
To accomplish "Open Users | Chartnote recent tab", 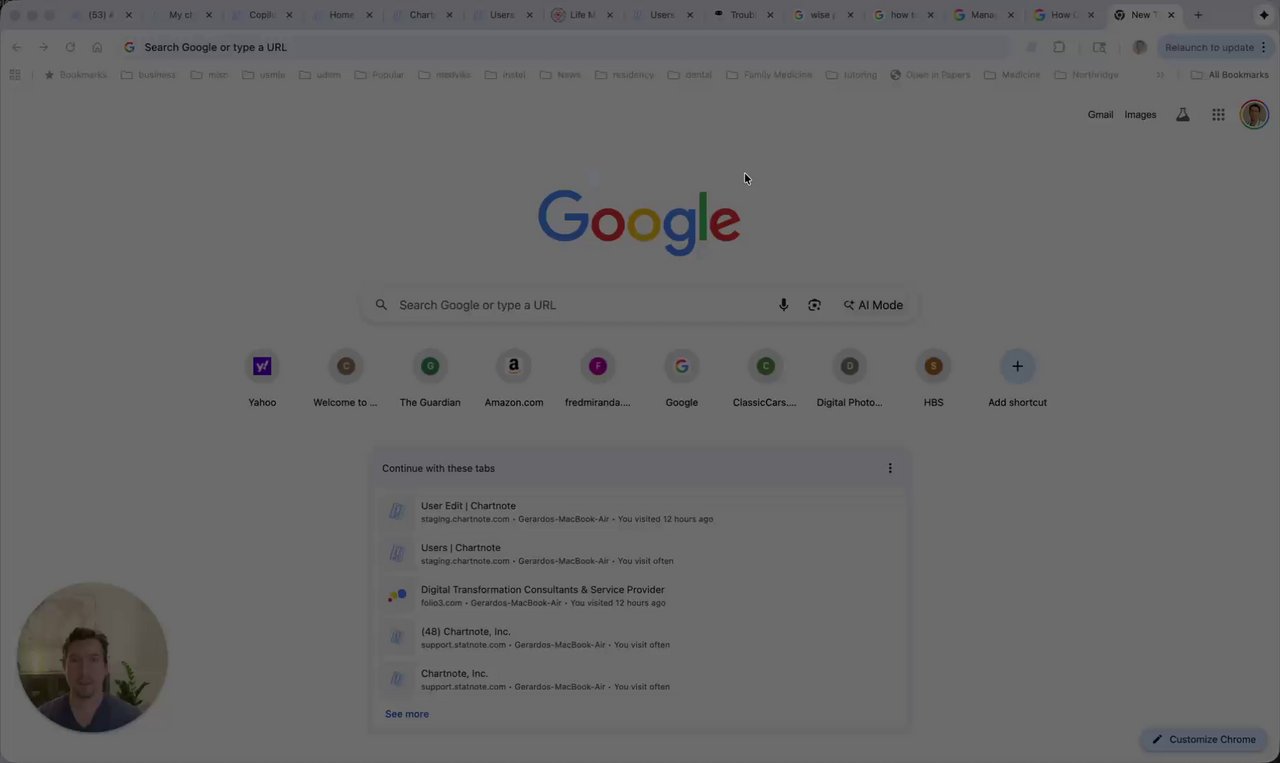I will (640, 554).
